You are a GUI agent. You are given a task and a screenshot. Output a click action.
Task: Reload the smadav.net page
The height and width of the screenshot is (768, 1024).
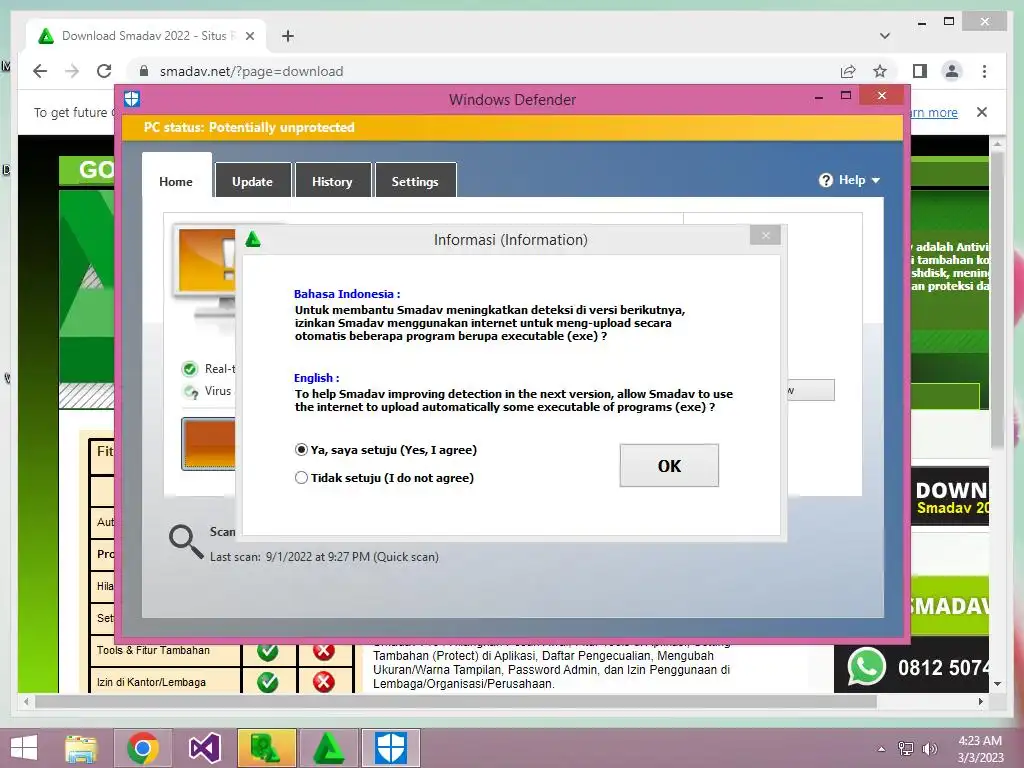tap(104, 71)
